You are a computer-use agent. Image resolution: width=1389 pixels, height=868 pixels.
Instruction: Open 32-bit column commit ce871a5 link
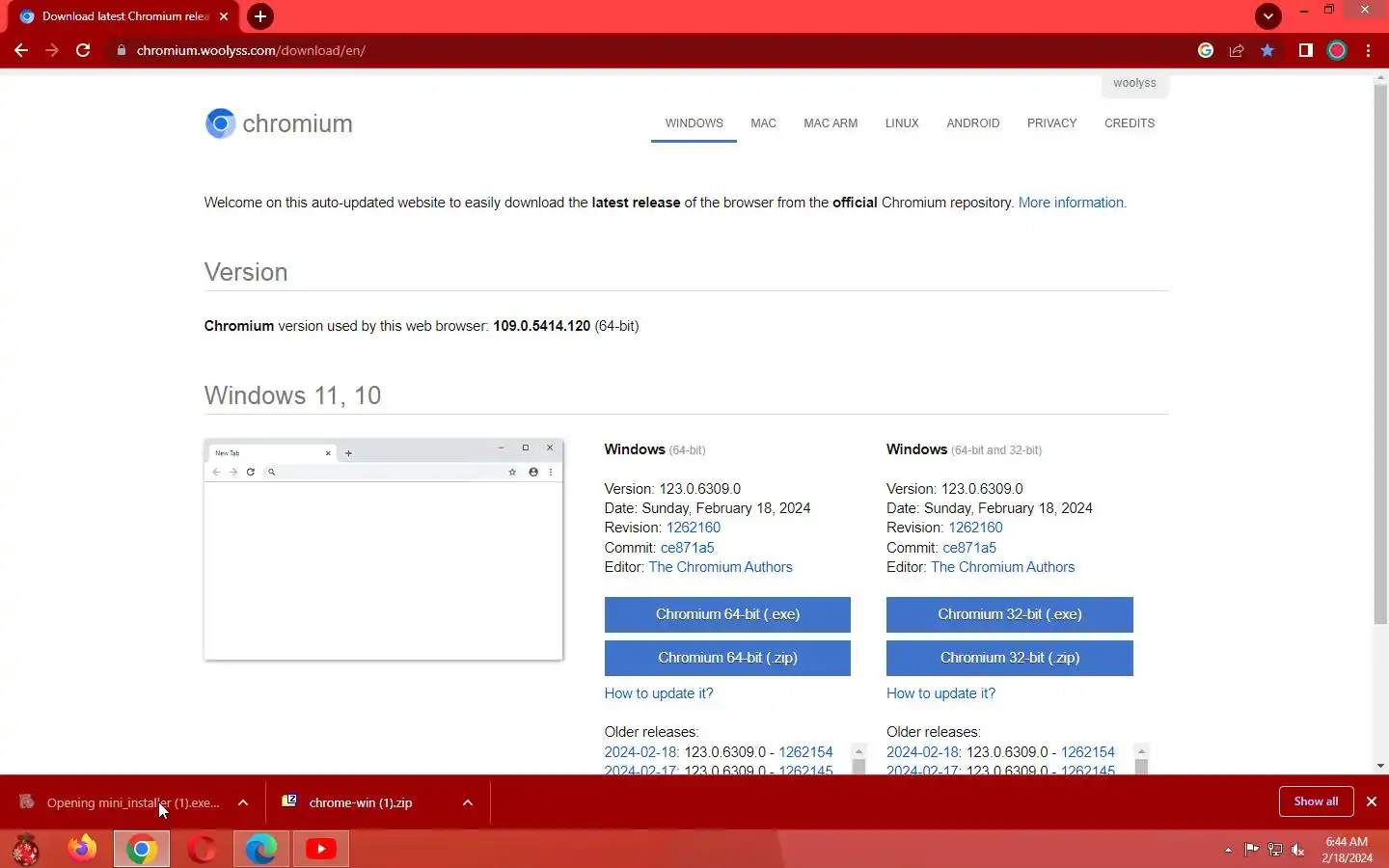click(969, 548)
